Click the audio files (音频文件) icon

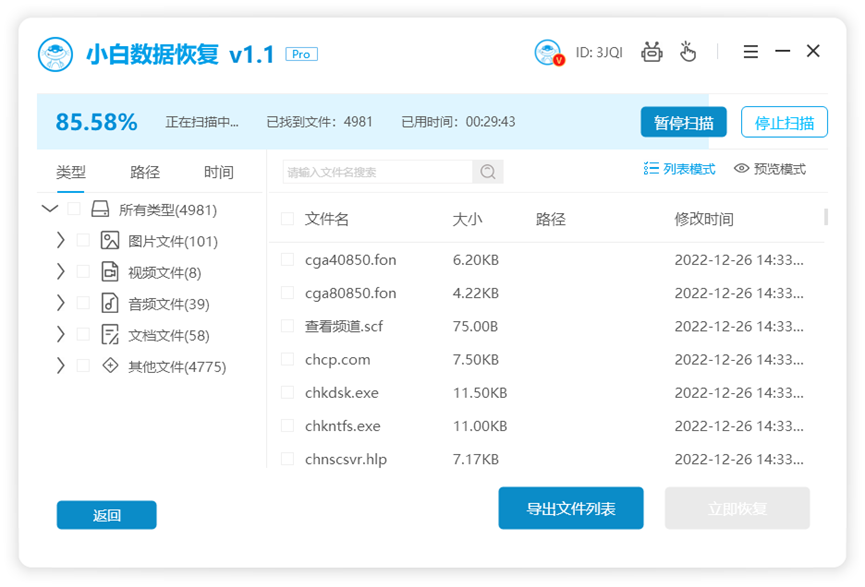110,304
